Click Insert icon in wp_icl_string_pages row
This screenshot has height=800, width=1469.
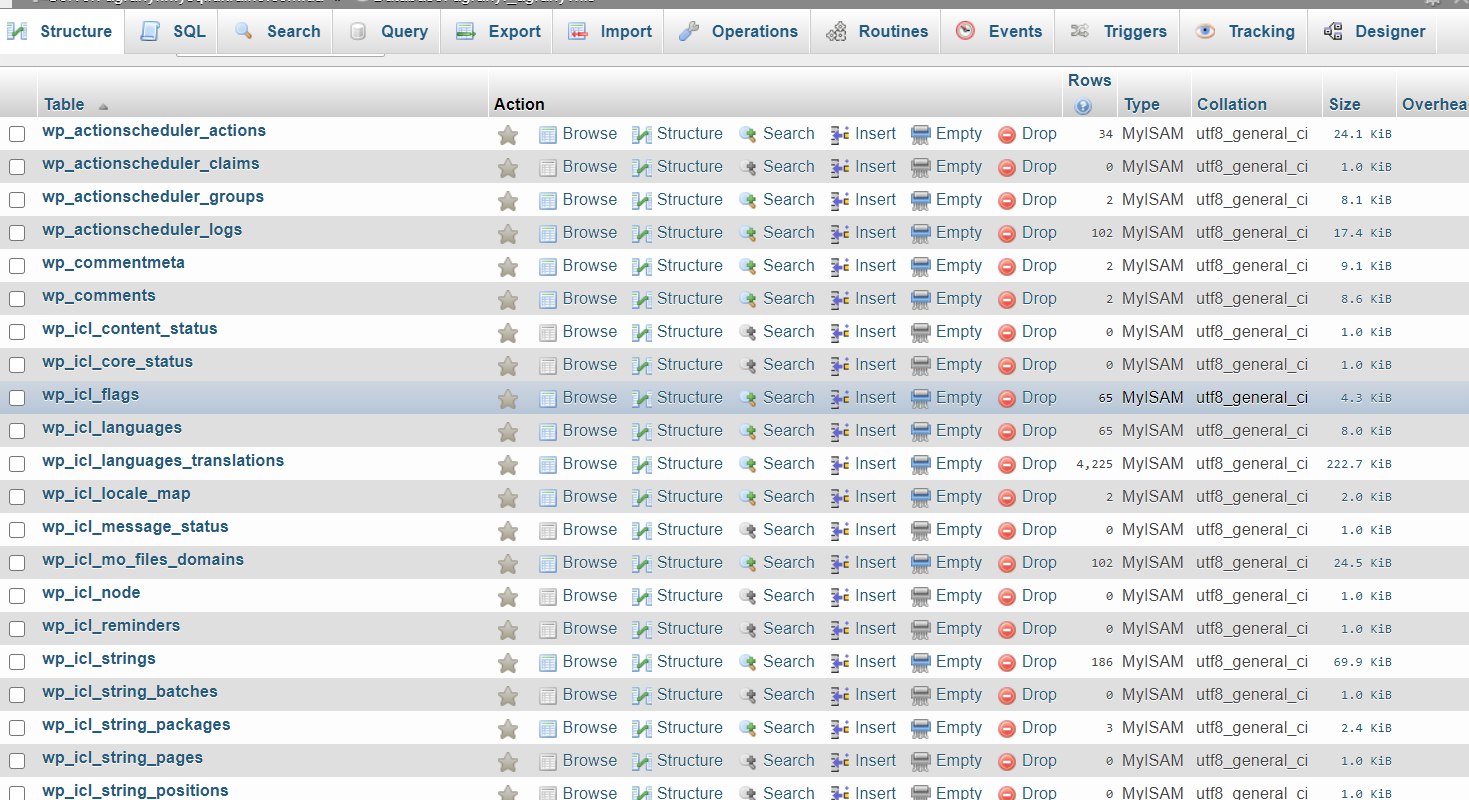[841, 762]
